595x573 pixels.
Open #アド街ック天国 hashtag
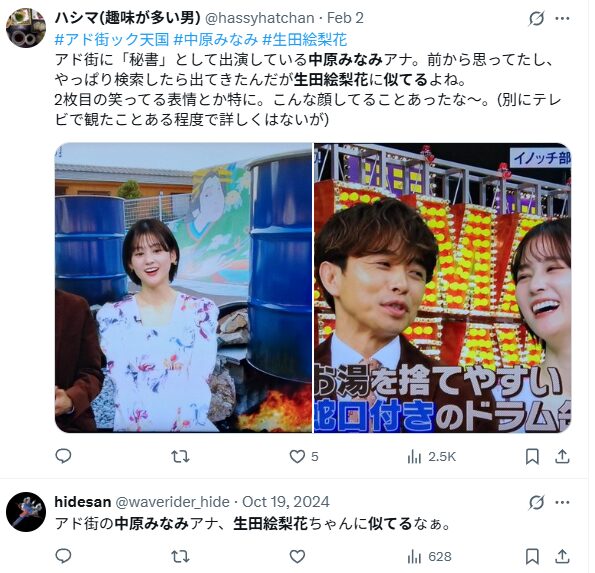click(x=112, y=39)
